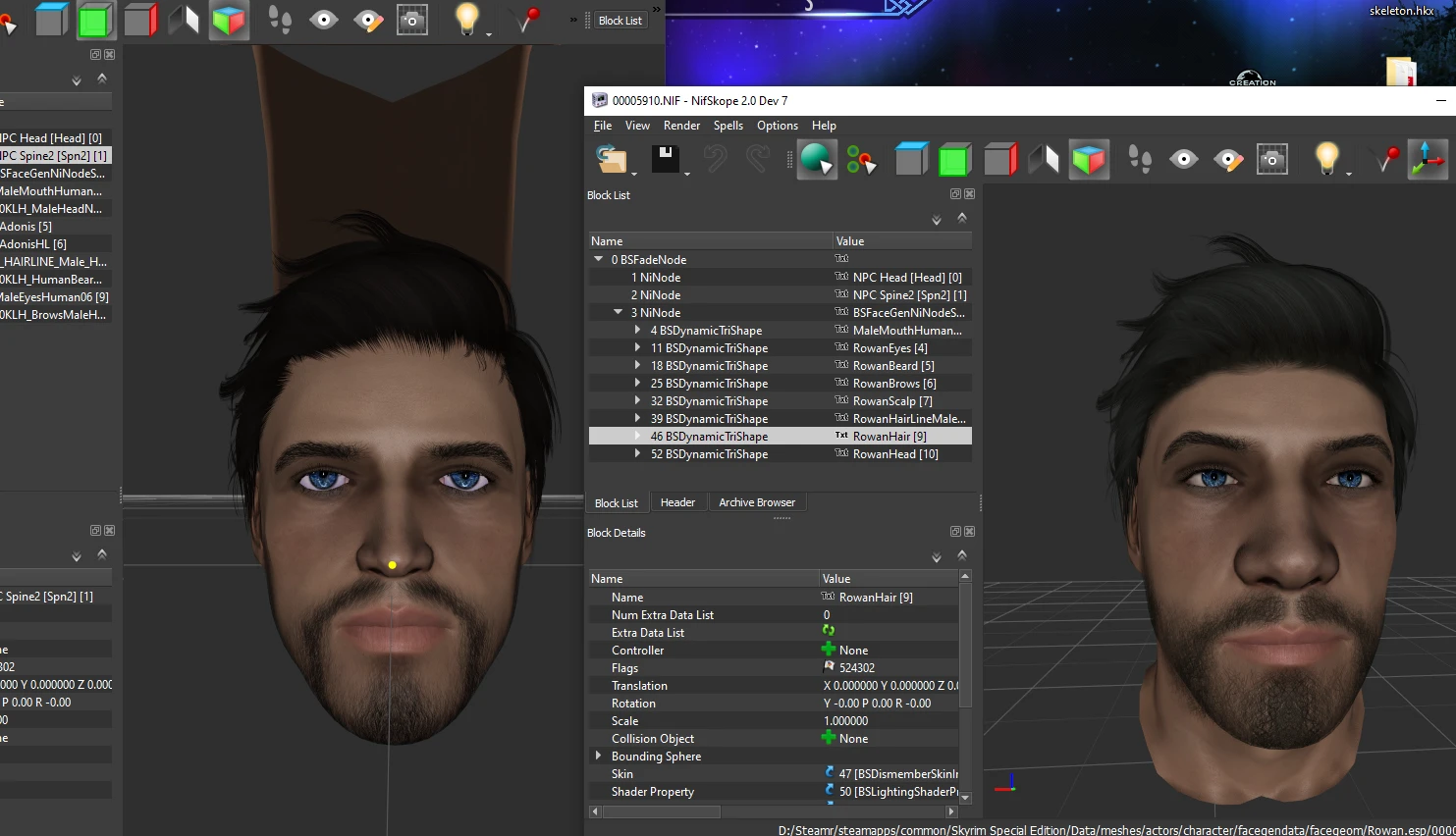Click the screenshot camera icon in back window
1456x836 pixels.
click(x=412, y=19)
